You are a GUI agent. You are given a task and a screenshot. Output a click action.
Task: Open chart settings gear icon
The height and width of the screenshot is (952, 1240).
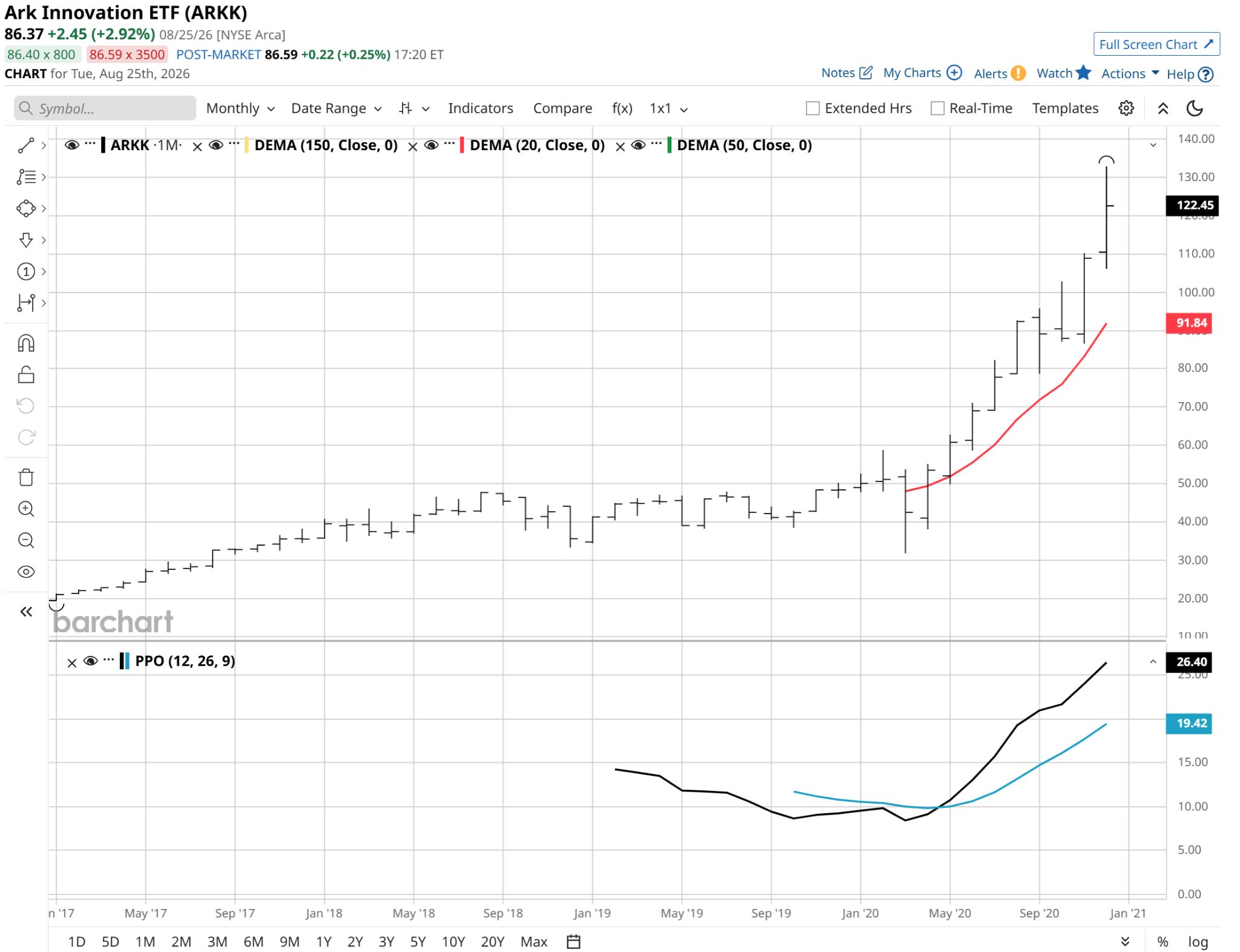pyautogui.click(x=1126, y=108)
